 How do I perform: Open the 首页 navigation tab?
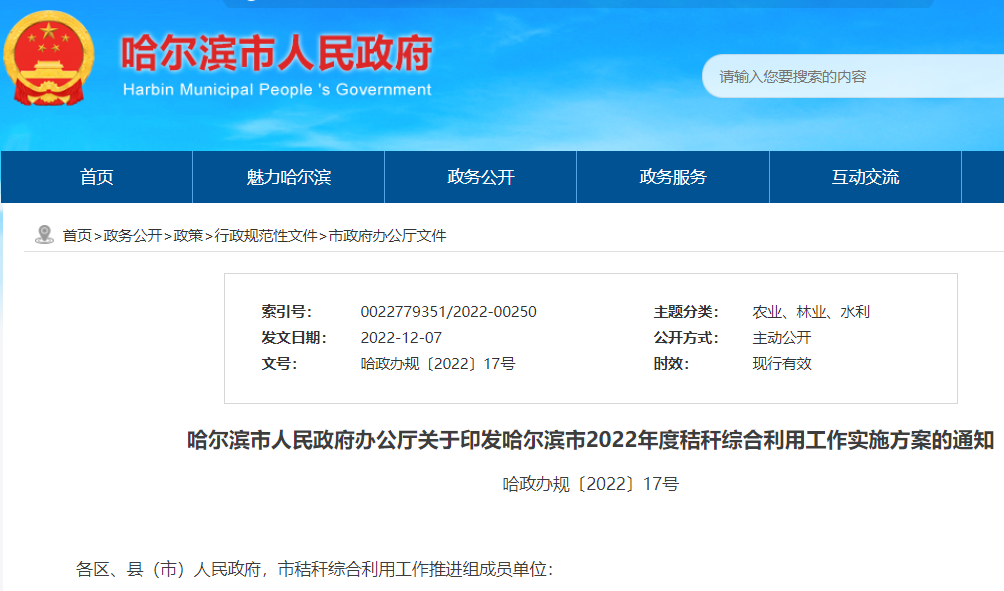click(x=97, y=177)
